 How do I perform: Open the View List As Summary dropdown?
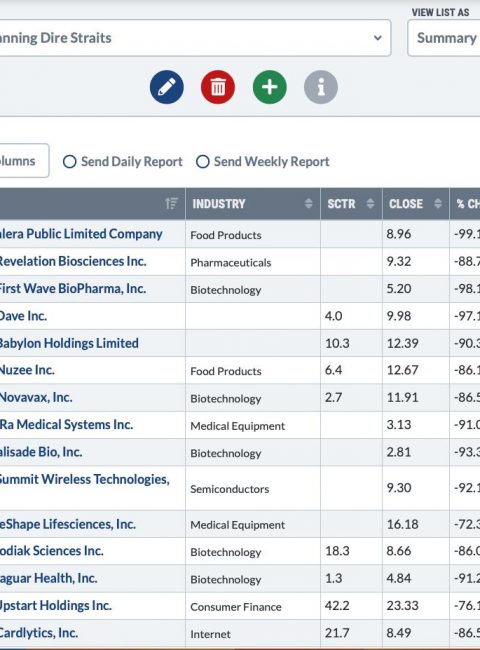pos(444,38)
